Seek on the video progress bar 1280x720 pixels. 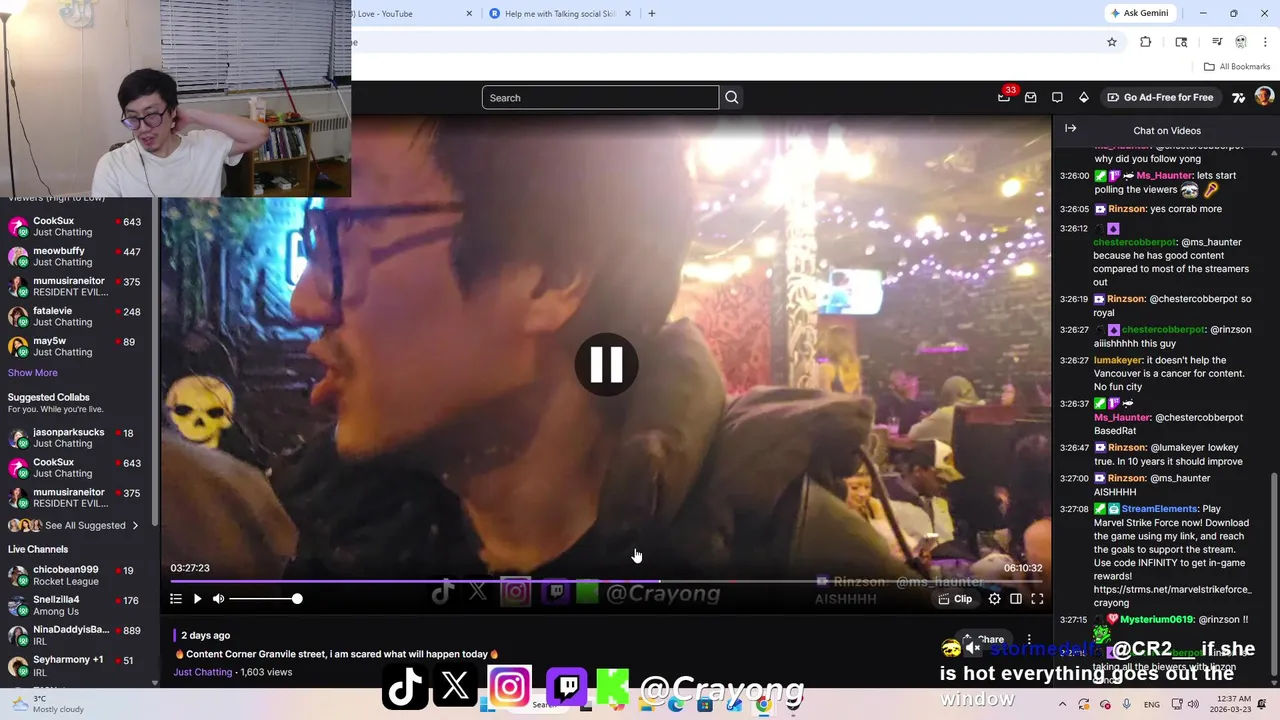pyautogui.click(x=606, y=580)
